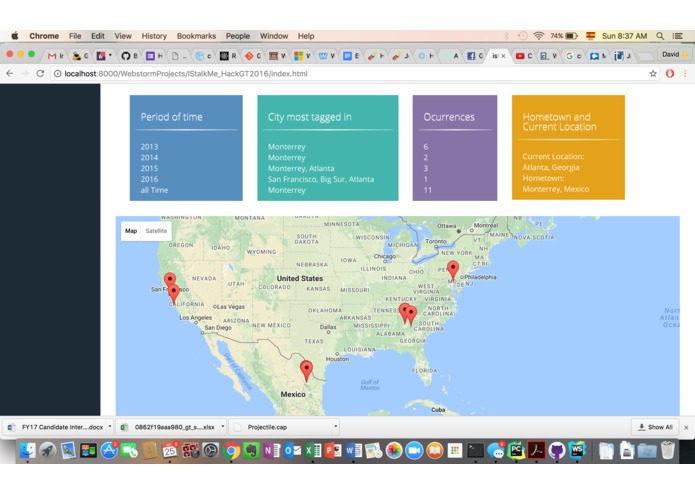Open the Edit menu
The image size is (695, 494).
pyautogui.click(x=98, y=36)
